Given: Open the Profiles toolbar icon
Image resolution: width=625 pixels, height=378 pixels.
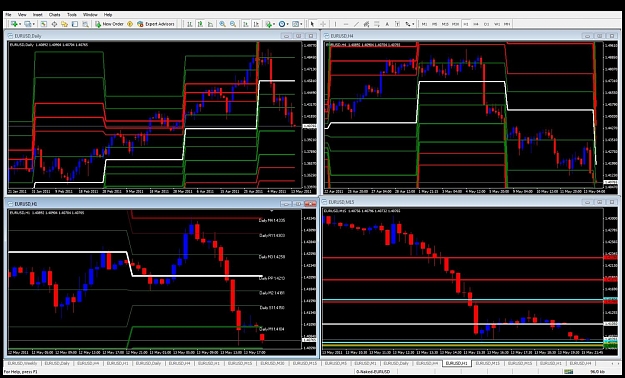Looking at the screenshot, I should 28,24.
